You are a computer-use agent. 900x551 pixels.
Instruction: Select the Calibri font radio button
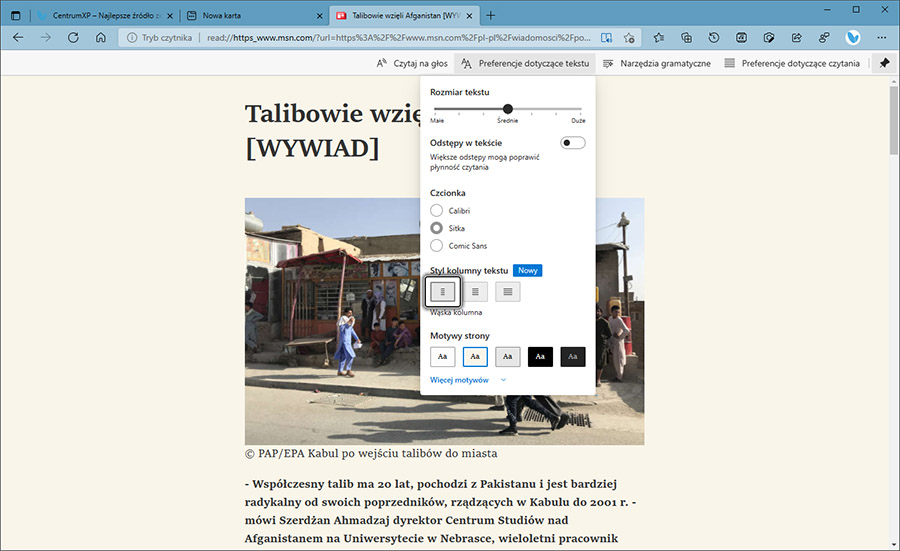click(436, 211)
